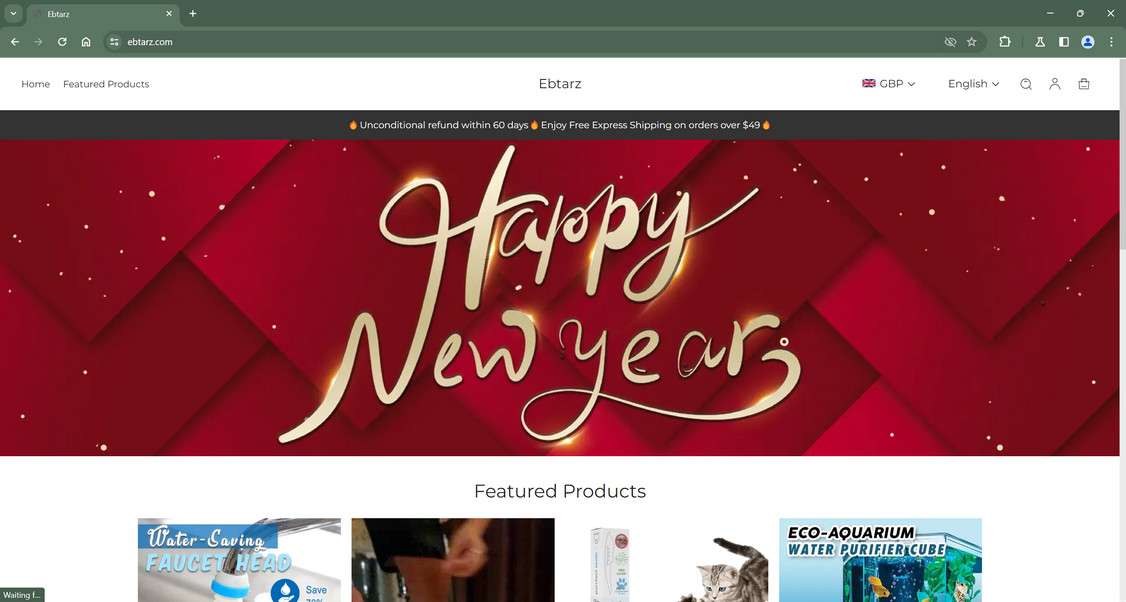This screenshot has height=602, width=1126.
Task: Bookmark this page with the star icon
Action: [972, 42]
